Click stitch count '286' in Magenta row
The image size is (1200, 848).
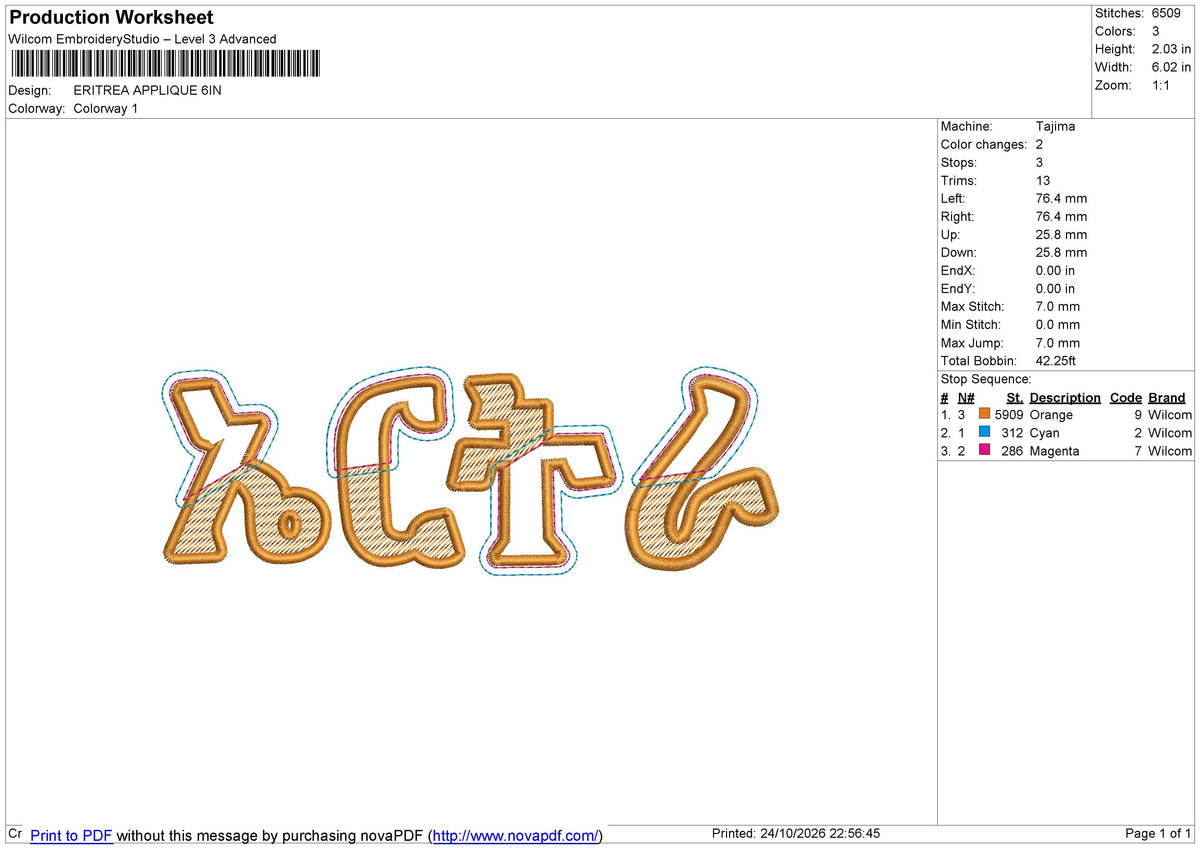1012,450
